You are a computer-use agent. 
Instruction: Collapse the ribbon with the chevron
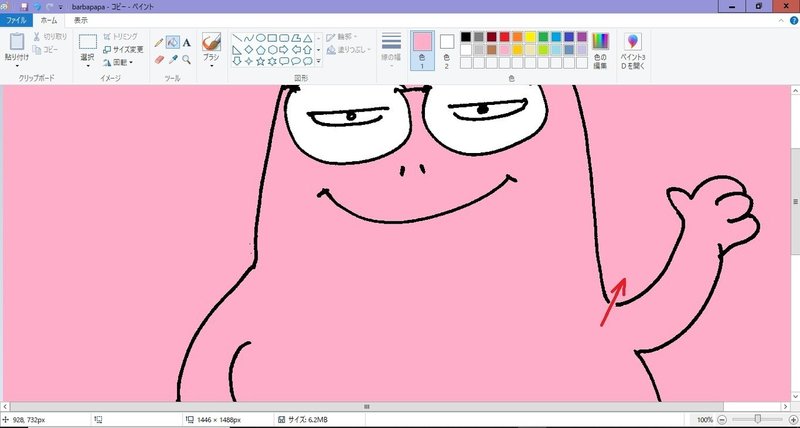coord(781,20)
